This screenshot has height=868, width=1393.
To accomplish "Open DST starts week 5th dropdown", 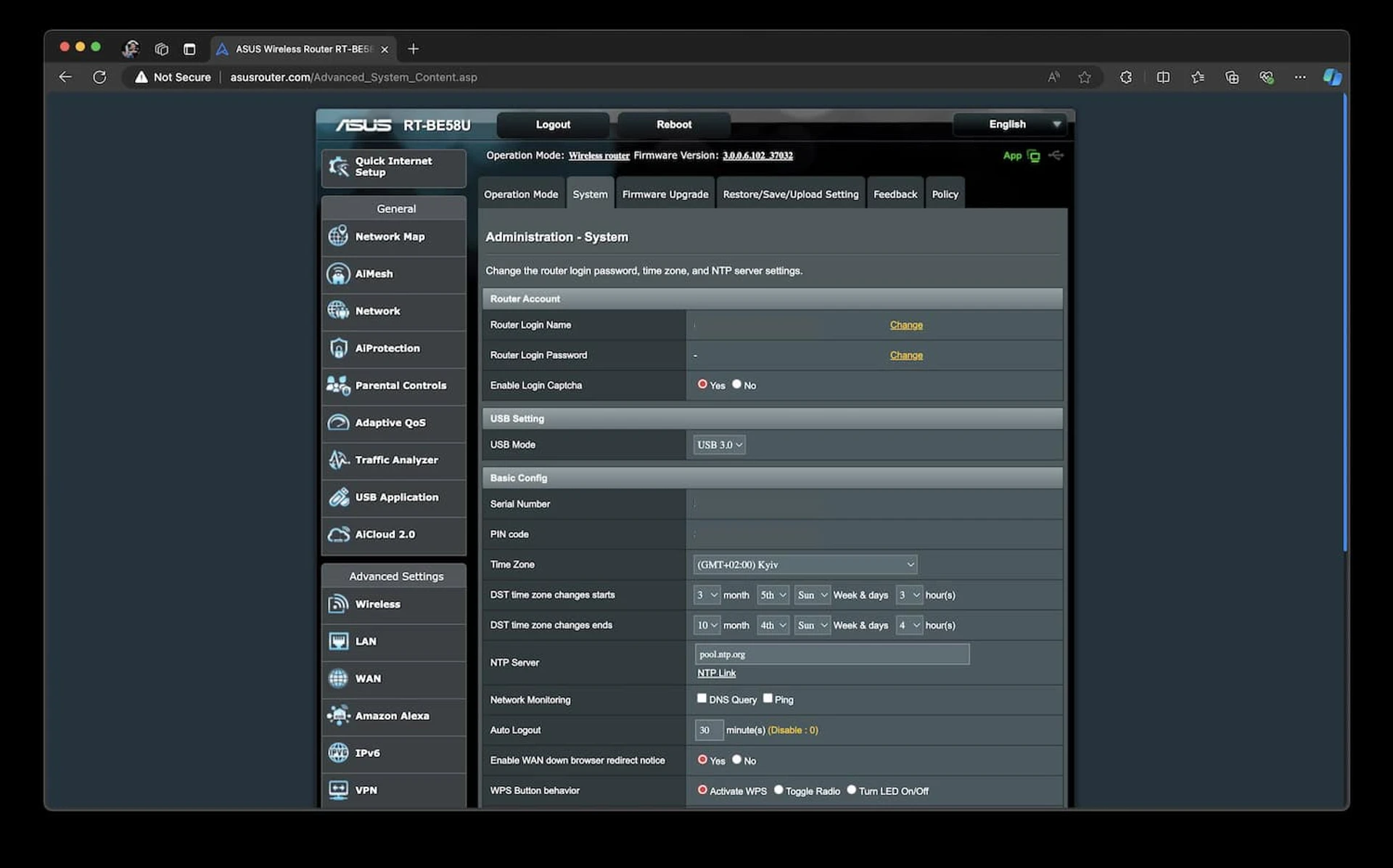I will tap(773, 595).
